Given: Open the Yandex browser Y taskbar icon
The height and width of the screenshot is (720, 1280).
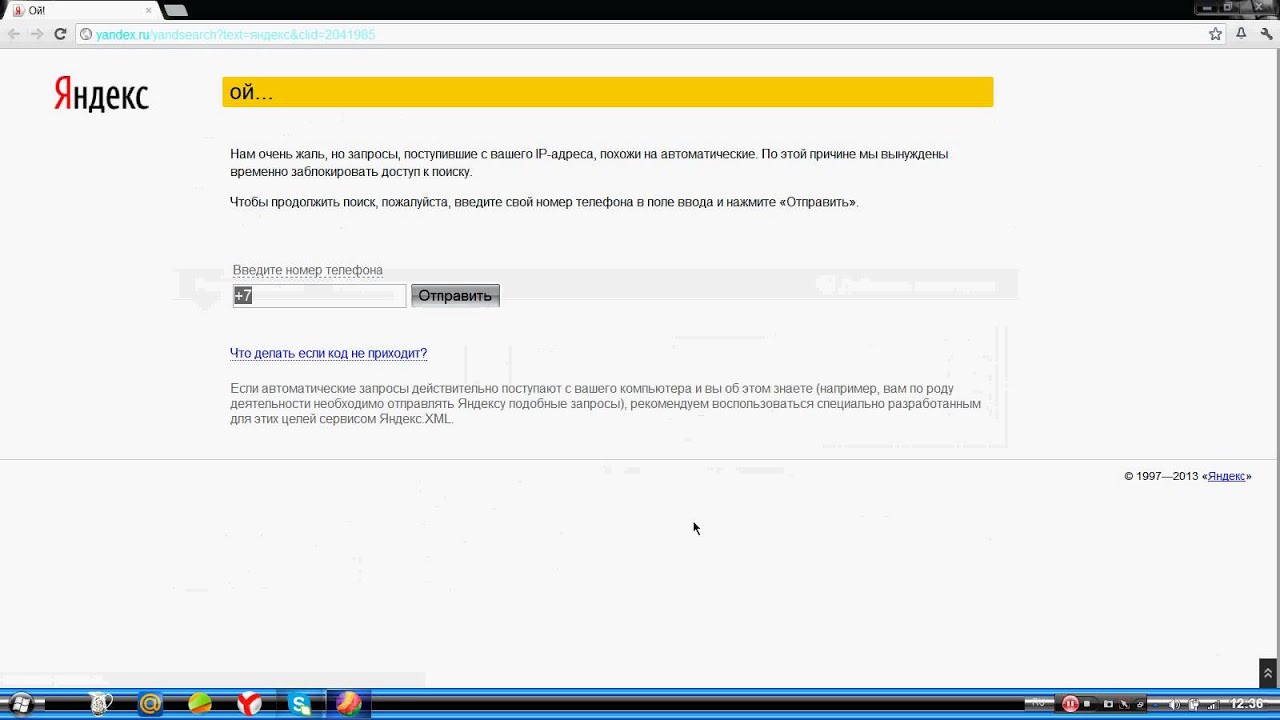Looking at the screenshot, I should pos(249,704).
